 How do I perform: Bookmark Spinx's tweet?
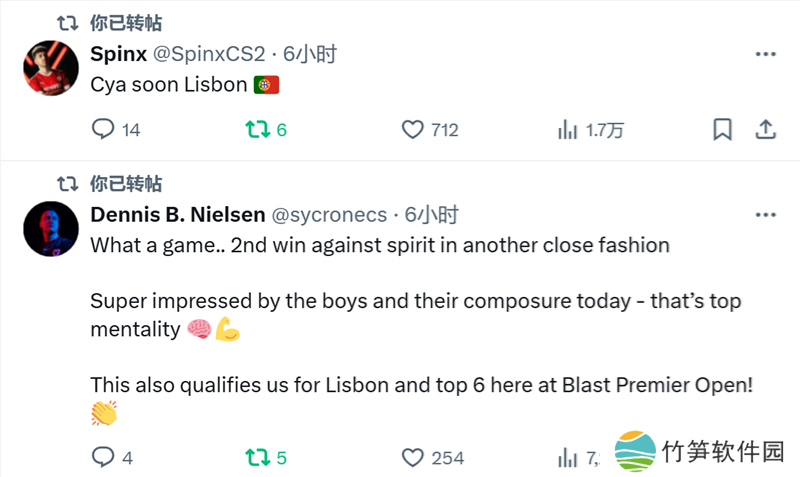[722, 129]
